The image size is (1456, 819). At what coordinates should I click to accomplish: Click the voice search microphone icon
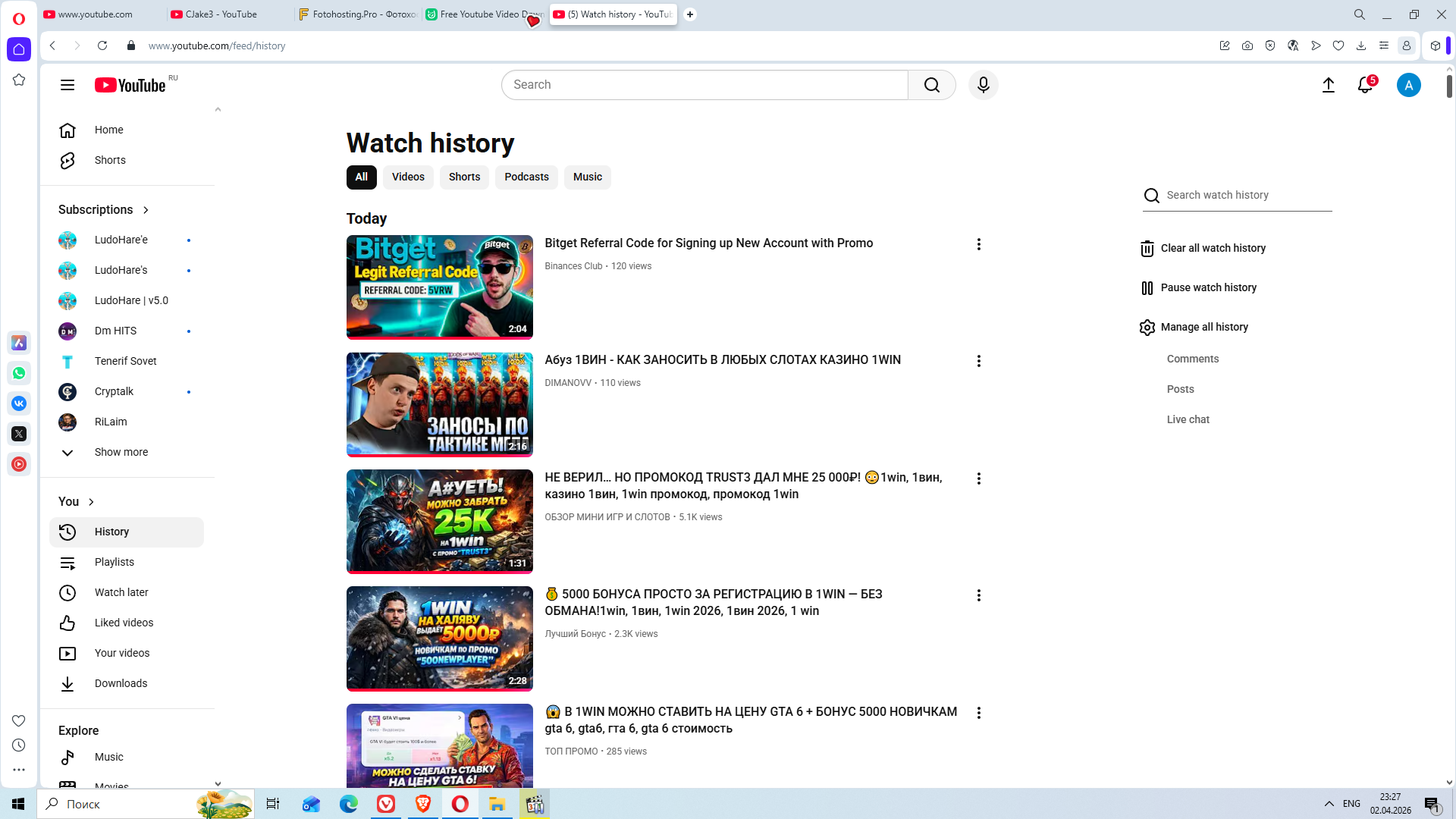(x=983, y=85)
